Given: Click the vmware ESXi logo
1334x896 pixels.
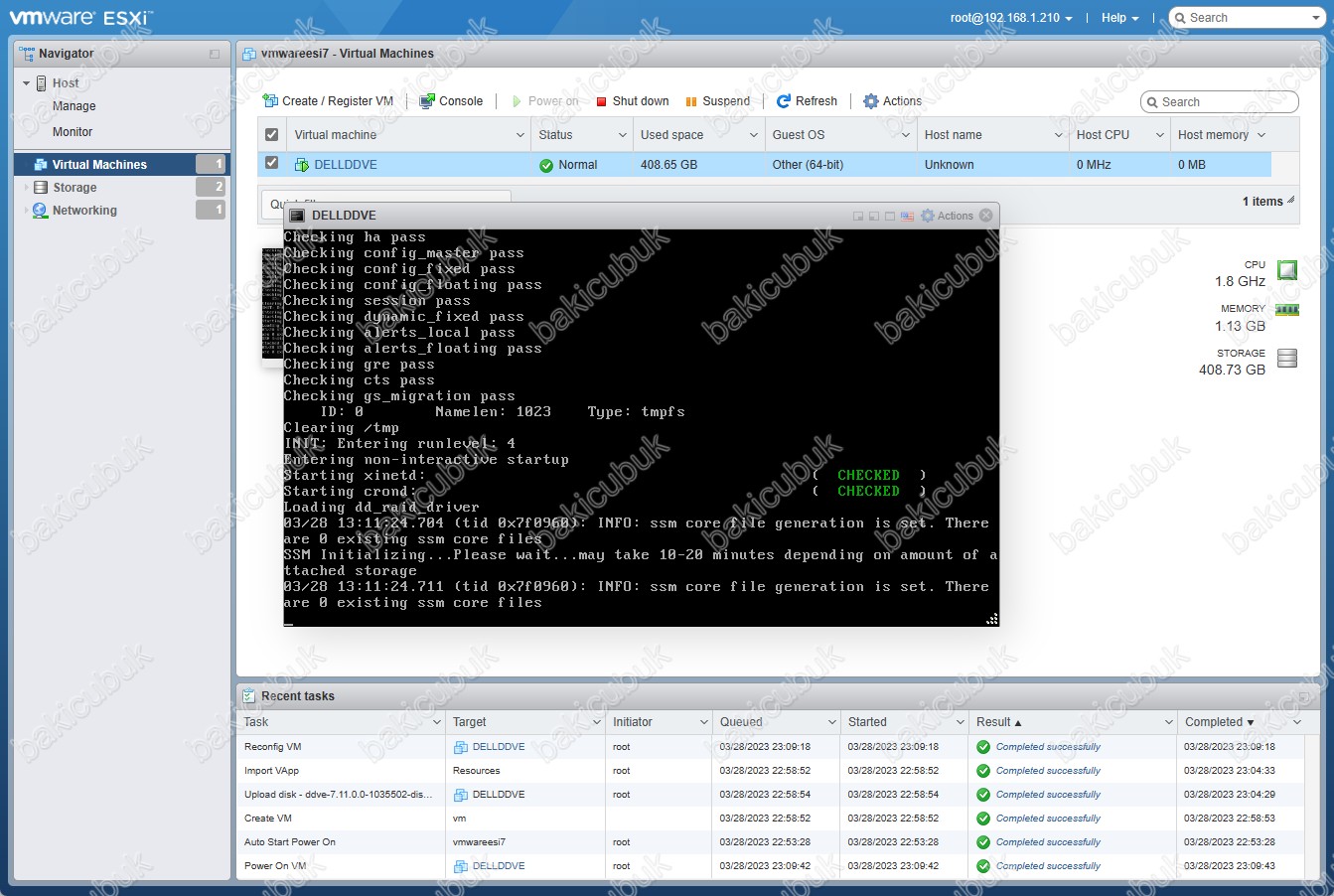Looking at the screenshot, I should tap(81, 17).
